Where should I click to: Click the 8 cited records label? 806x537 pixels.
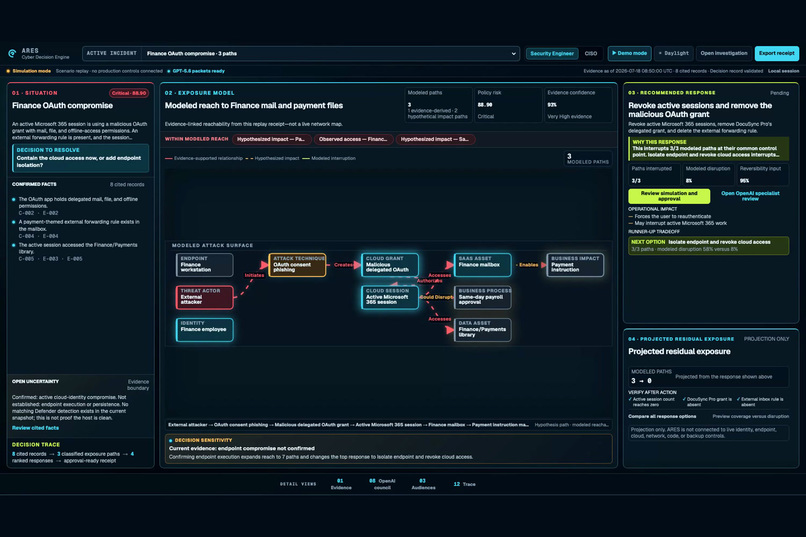(x=127, y=184)
